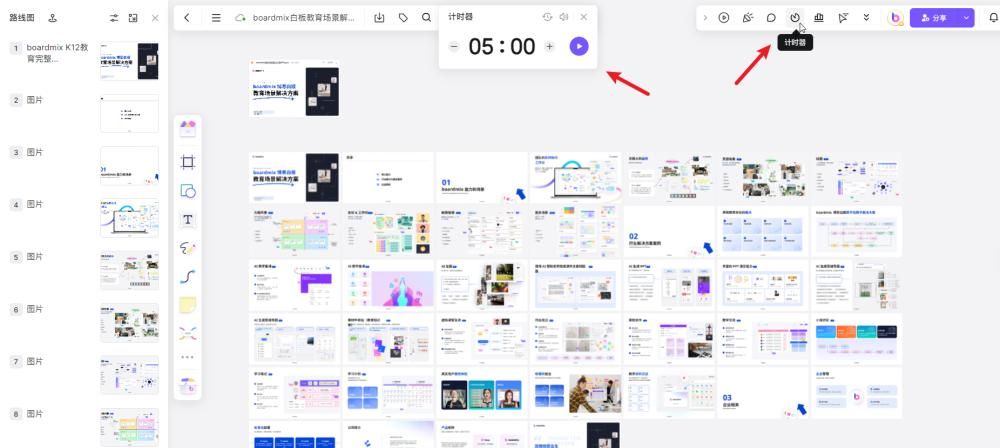Close the timer panel

pos(584,17)
